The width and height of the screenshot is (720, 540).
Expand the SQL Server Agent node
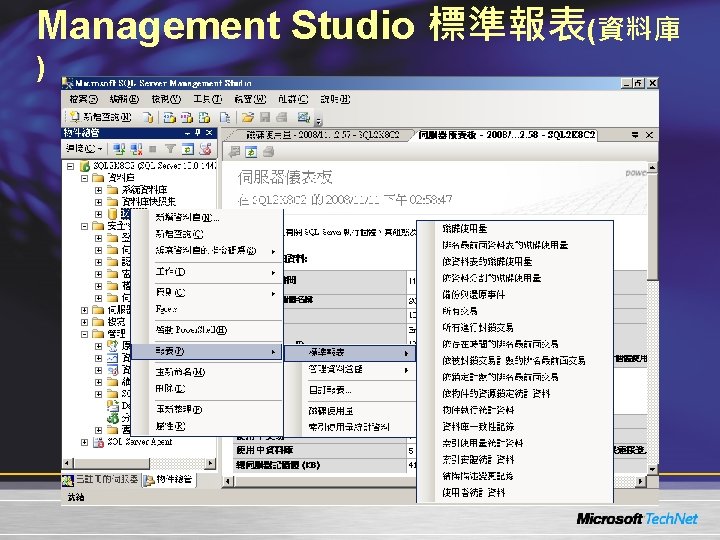pos(84,442)
